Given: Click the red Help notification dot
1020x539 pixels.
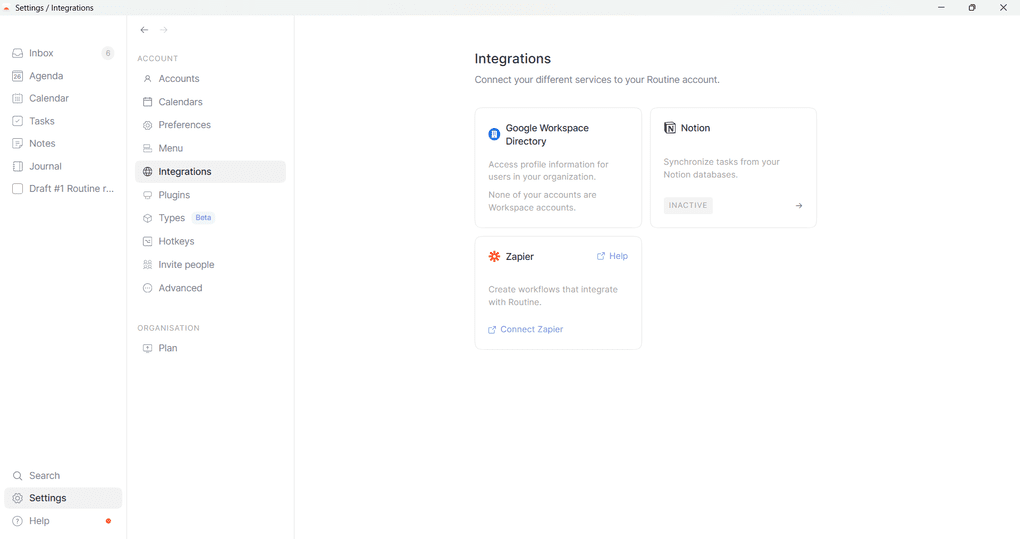Looking at the screenshot, I should coord(109,521).
